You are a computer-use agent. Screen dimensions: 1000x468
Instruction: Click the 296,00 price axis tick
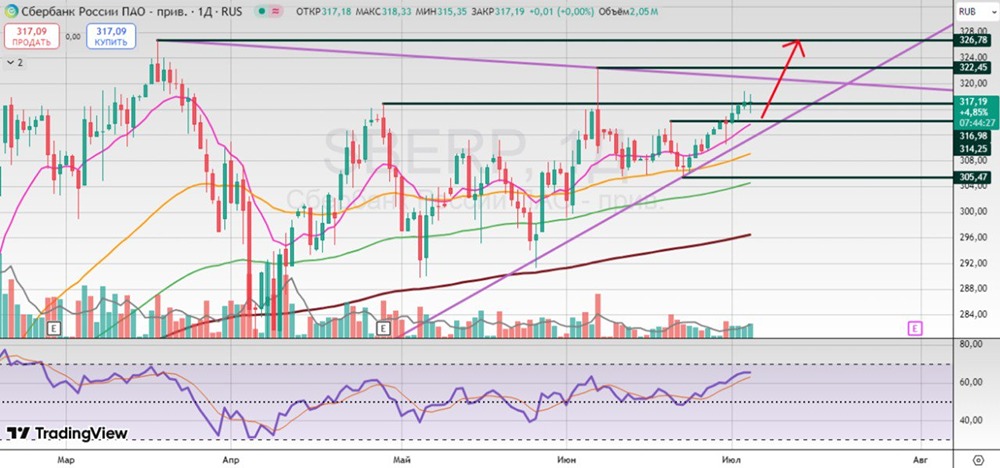click(972, 237)
